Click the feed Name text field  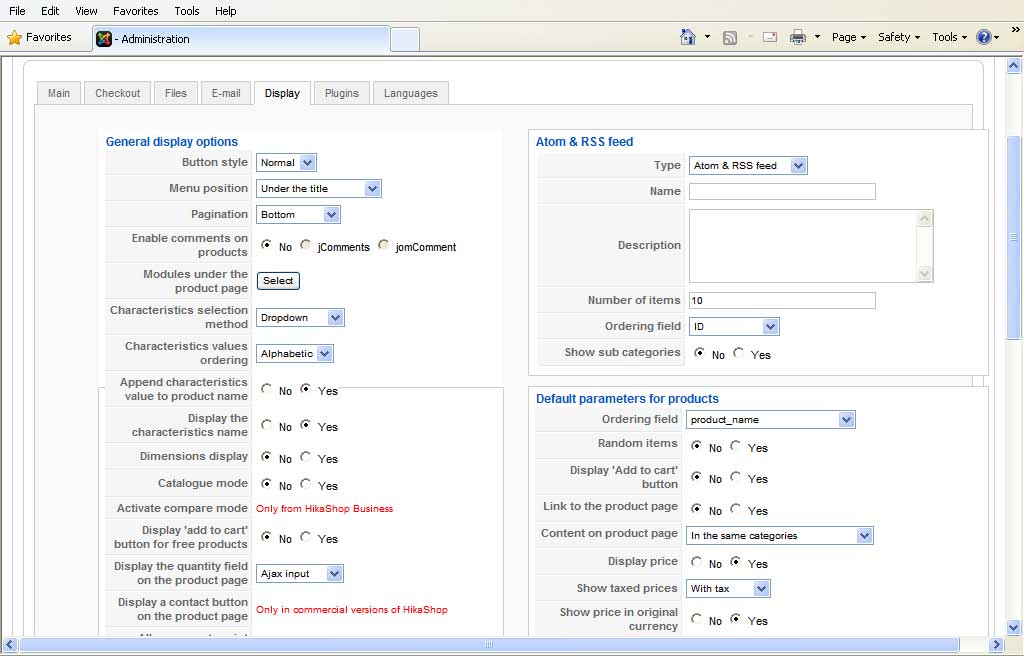[x=782, y=191]
